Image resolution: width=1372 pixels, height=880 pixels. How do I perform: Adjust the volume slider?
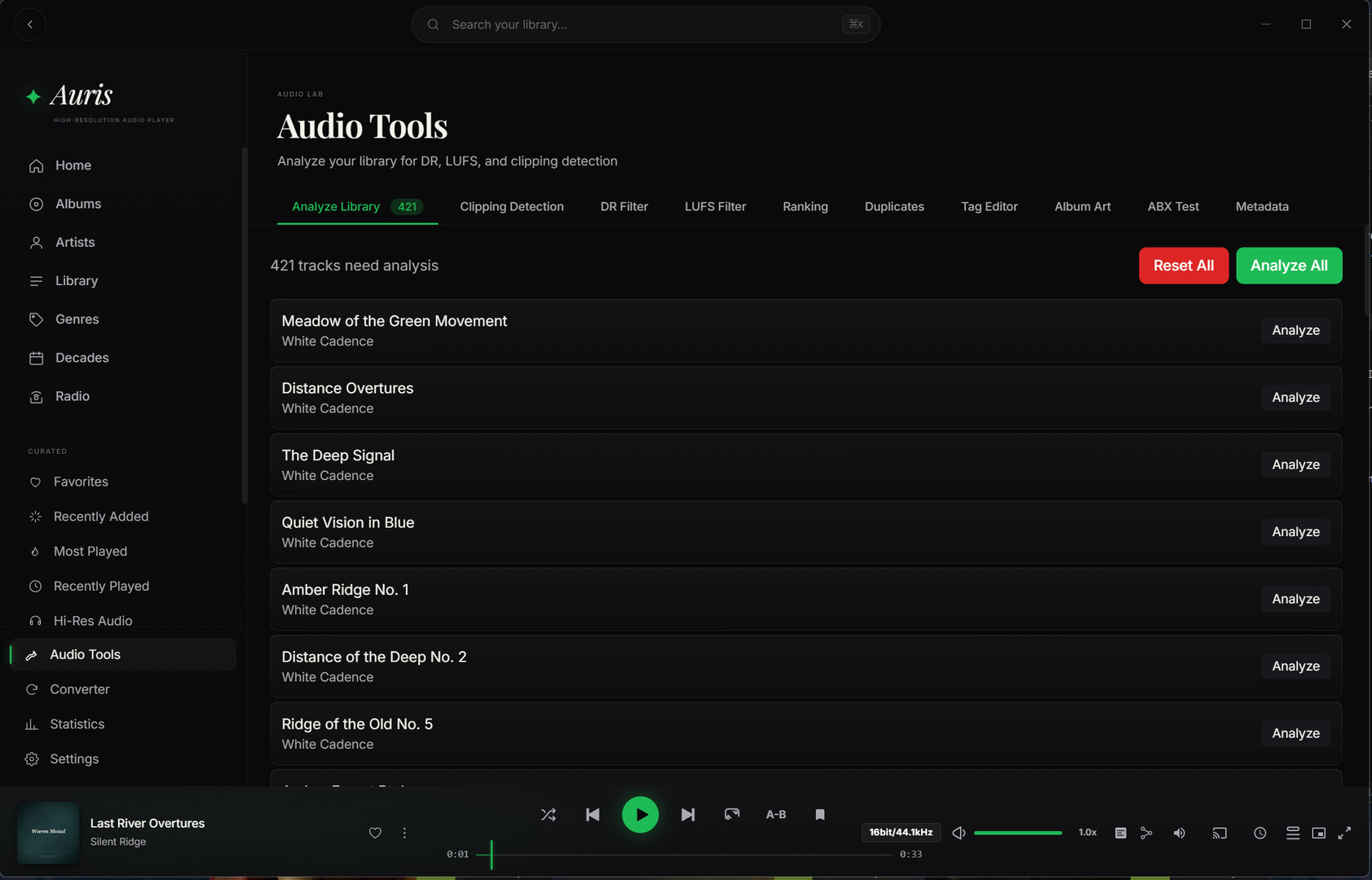pyautogui.click(x=1018, y=833)
